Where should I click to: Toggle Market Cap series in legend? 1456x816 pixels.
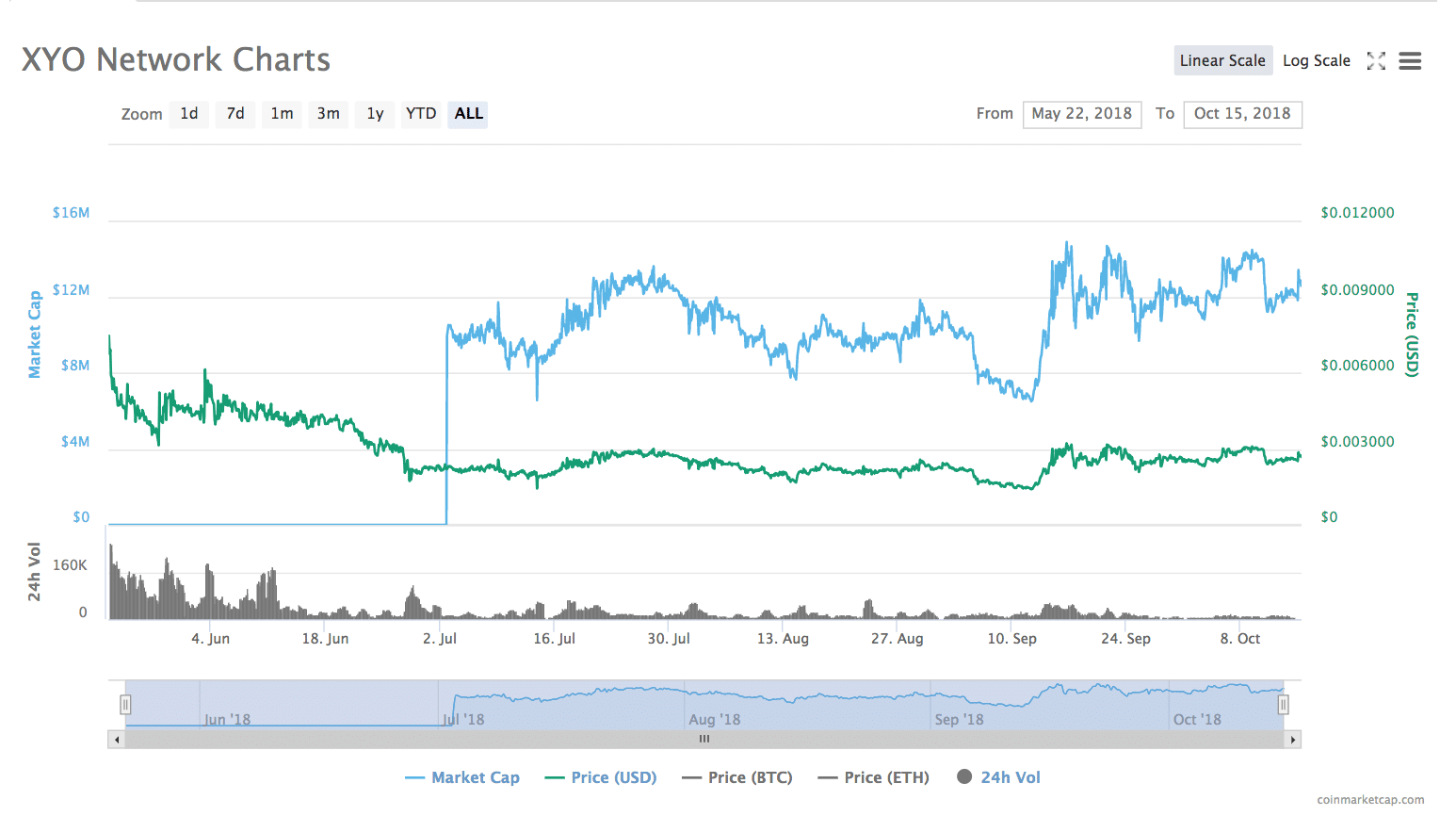coord(462,777)
